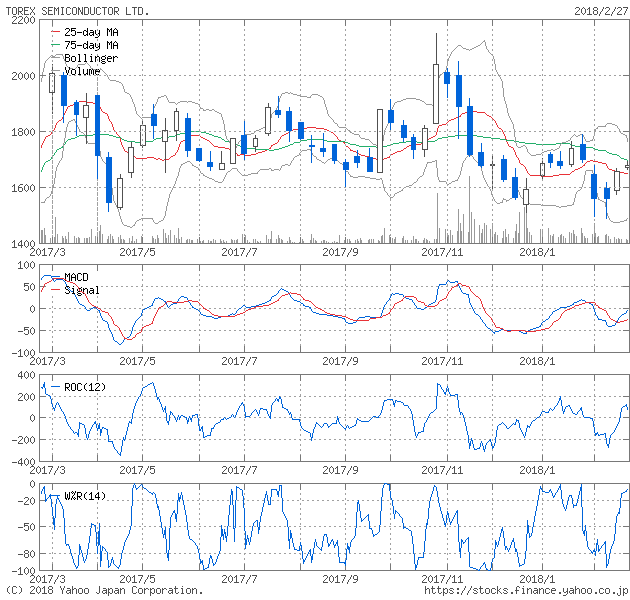Click 2017/5 on the MACD chart axis
Screen dimensions: 630x600
pos(138,361)
